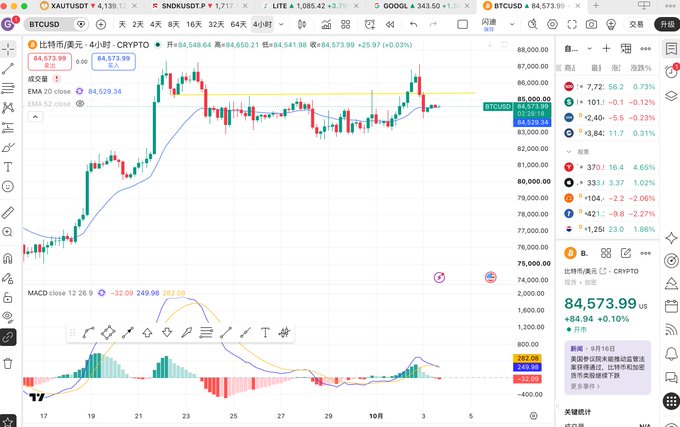Click the 更多事件 more events link
The image size is (680, 427).
point(585,386)
